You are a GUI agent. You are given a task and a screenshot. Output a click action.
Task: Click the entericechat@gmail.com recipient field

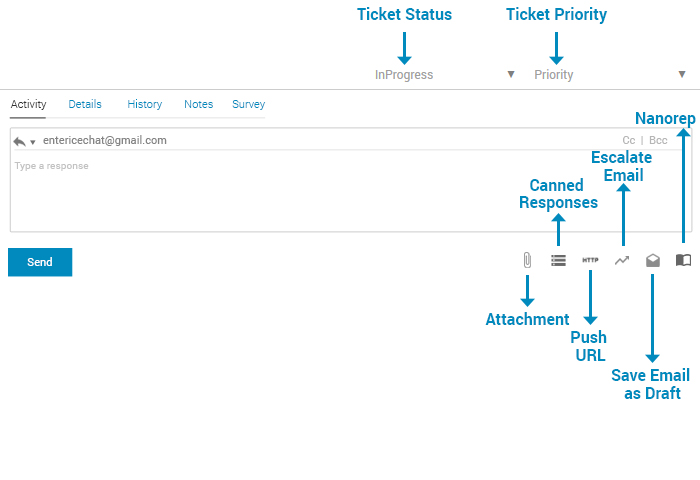[105, 141]
